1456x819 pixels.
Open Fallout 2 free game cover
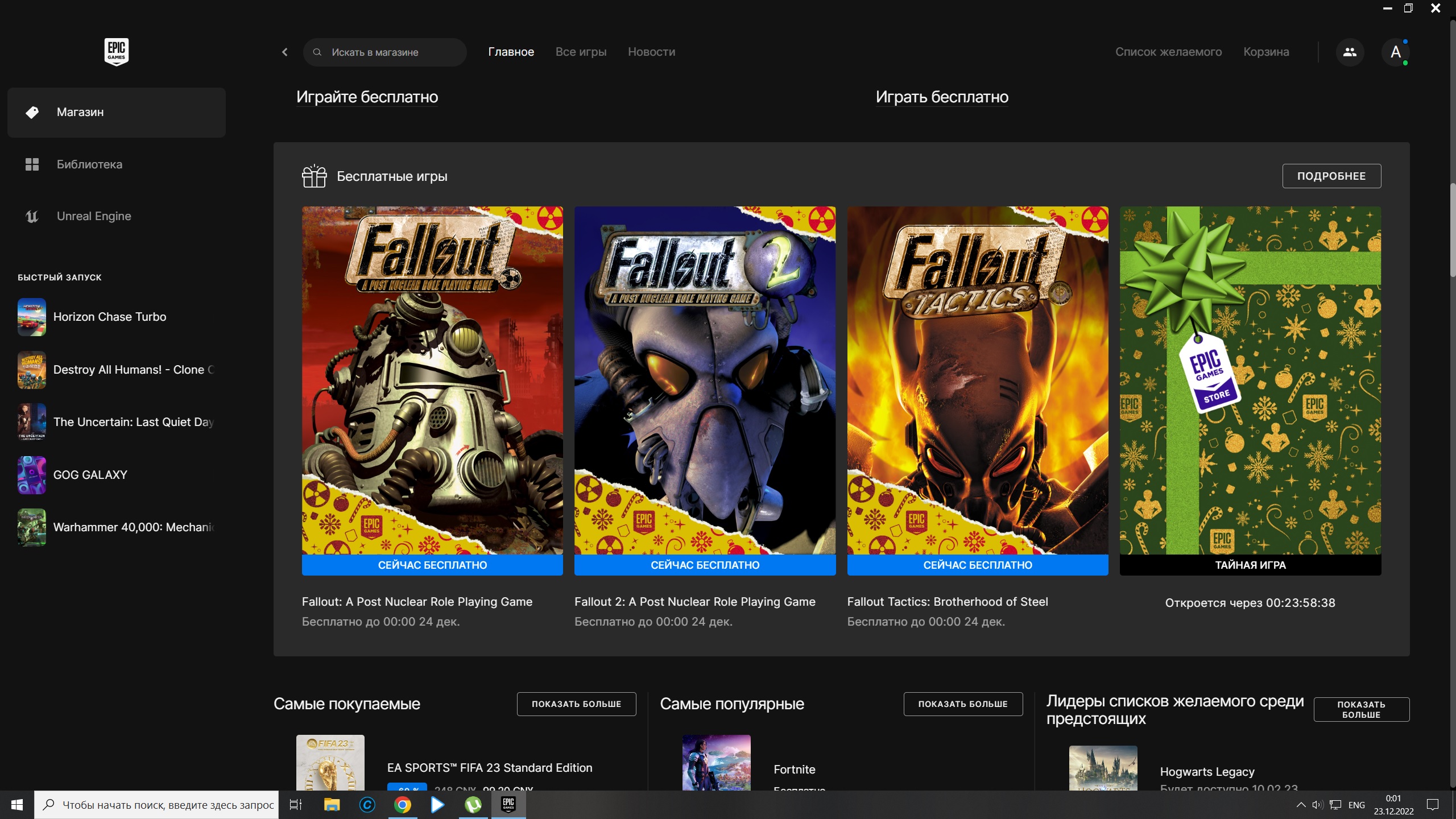click(705, 380)
